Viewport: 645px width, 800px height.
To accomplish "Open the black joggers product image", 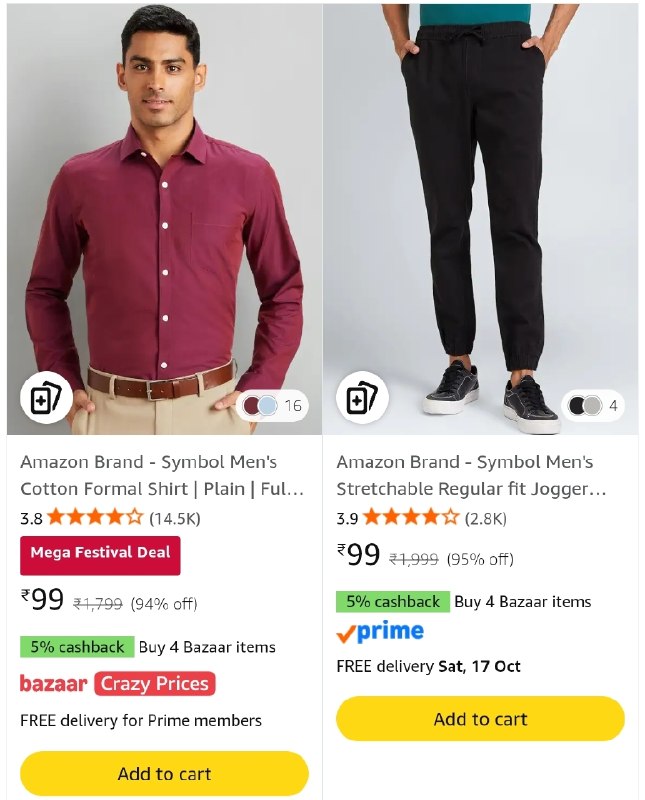I will click(480, 219).
